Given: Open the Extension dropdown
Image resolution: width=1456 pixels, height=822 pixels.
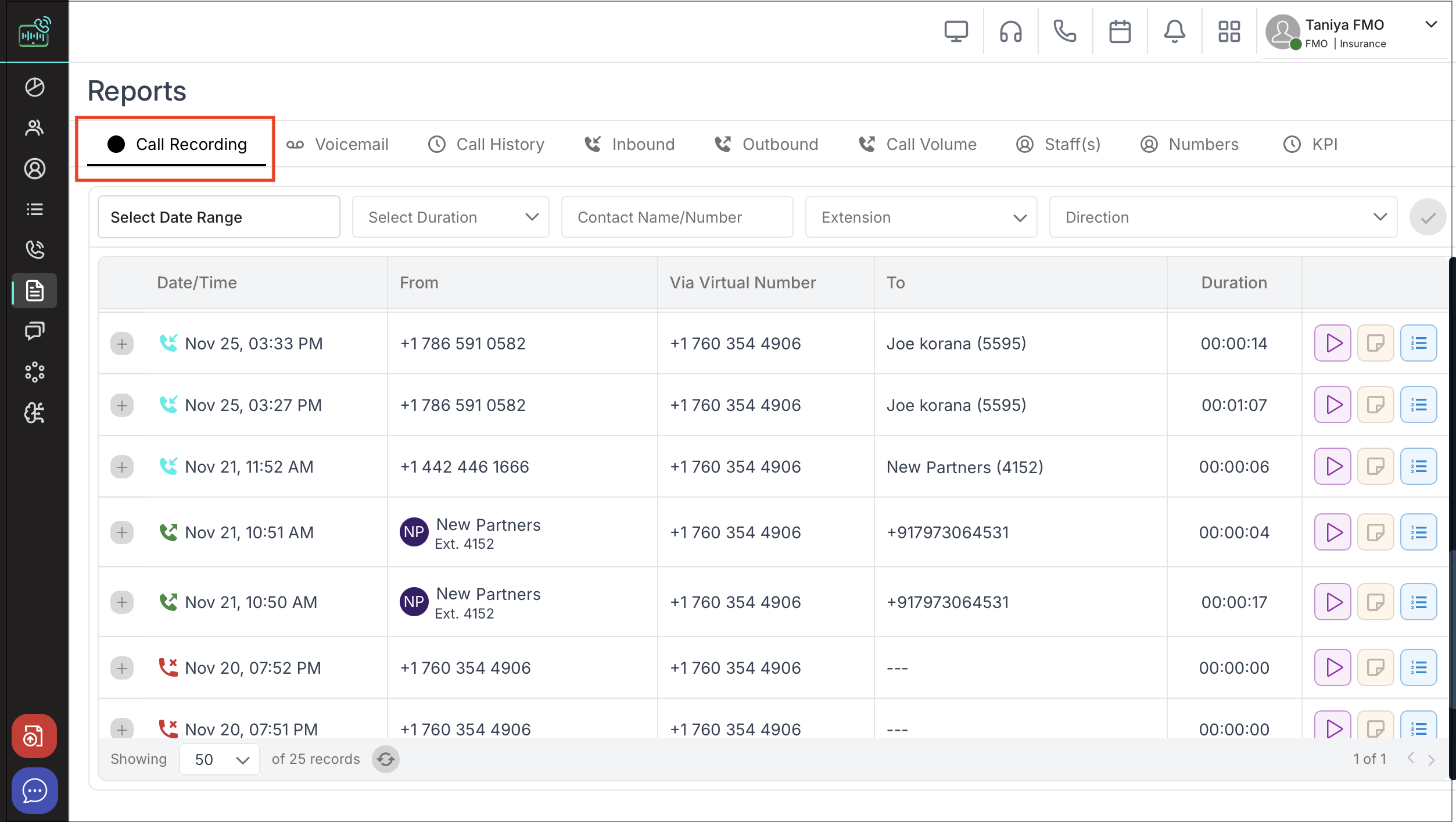Looking at the screenshot, I should 921,217.
